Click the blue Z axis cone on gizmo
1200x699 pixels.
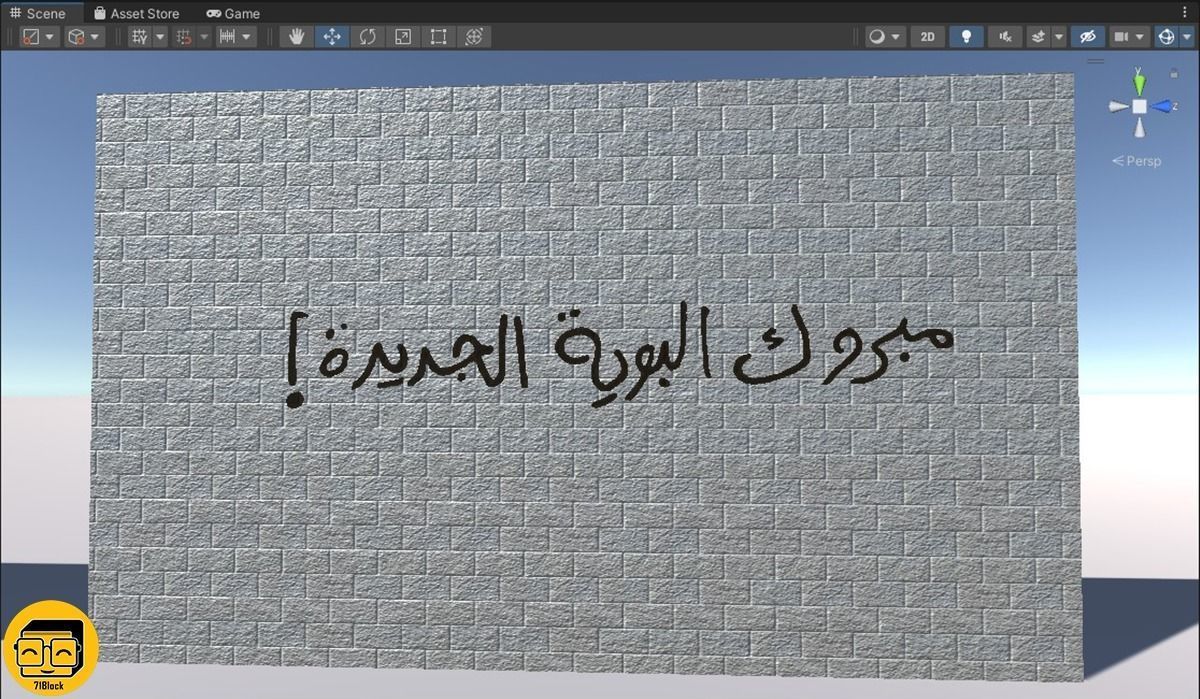click(1162, 106)
